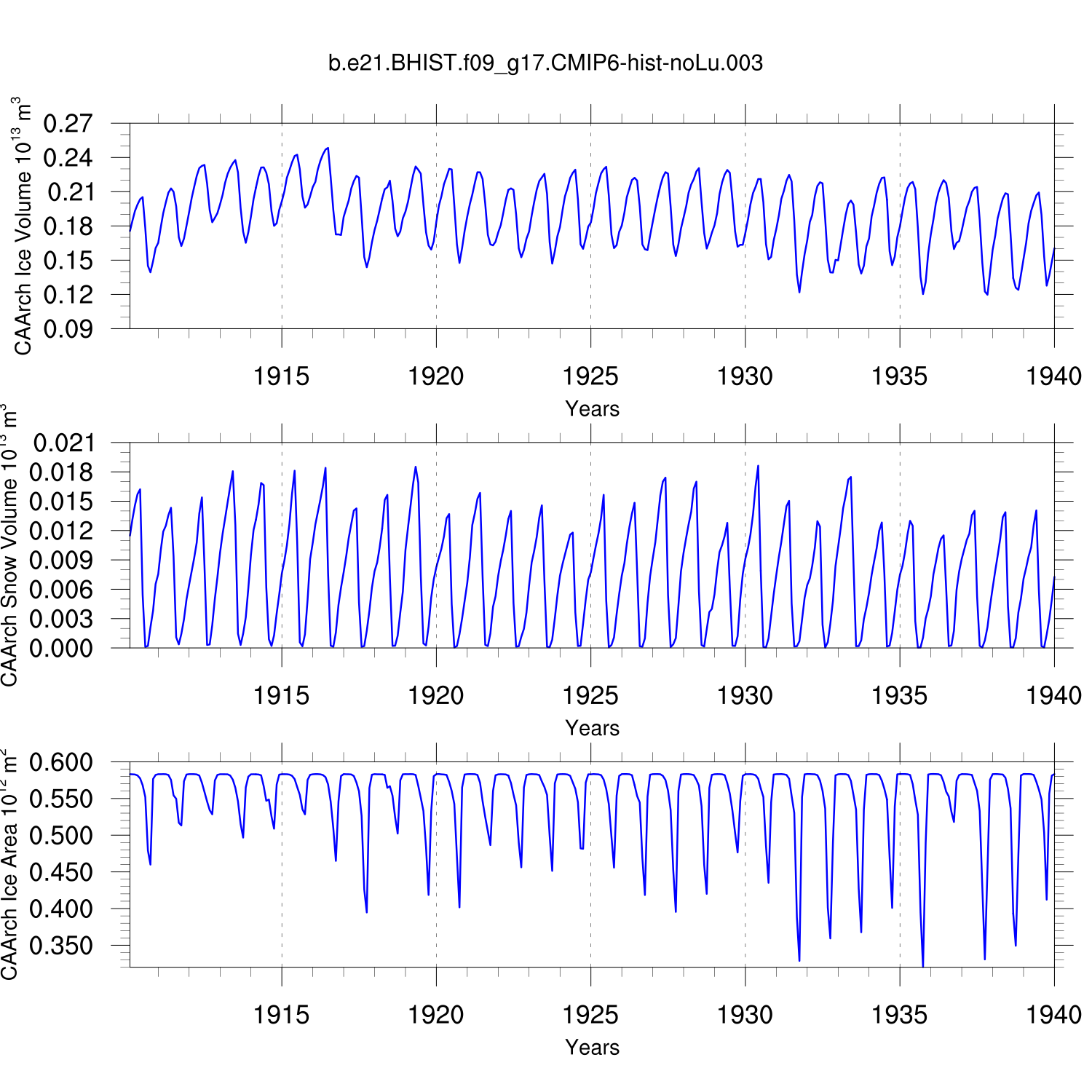Click the 1930 tick label below the middle plot

(x=745, y=696)
